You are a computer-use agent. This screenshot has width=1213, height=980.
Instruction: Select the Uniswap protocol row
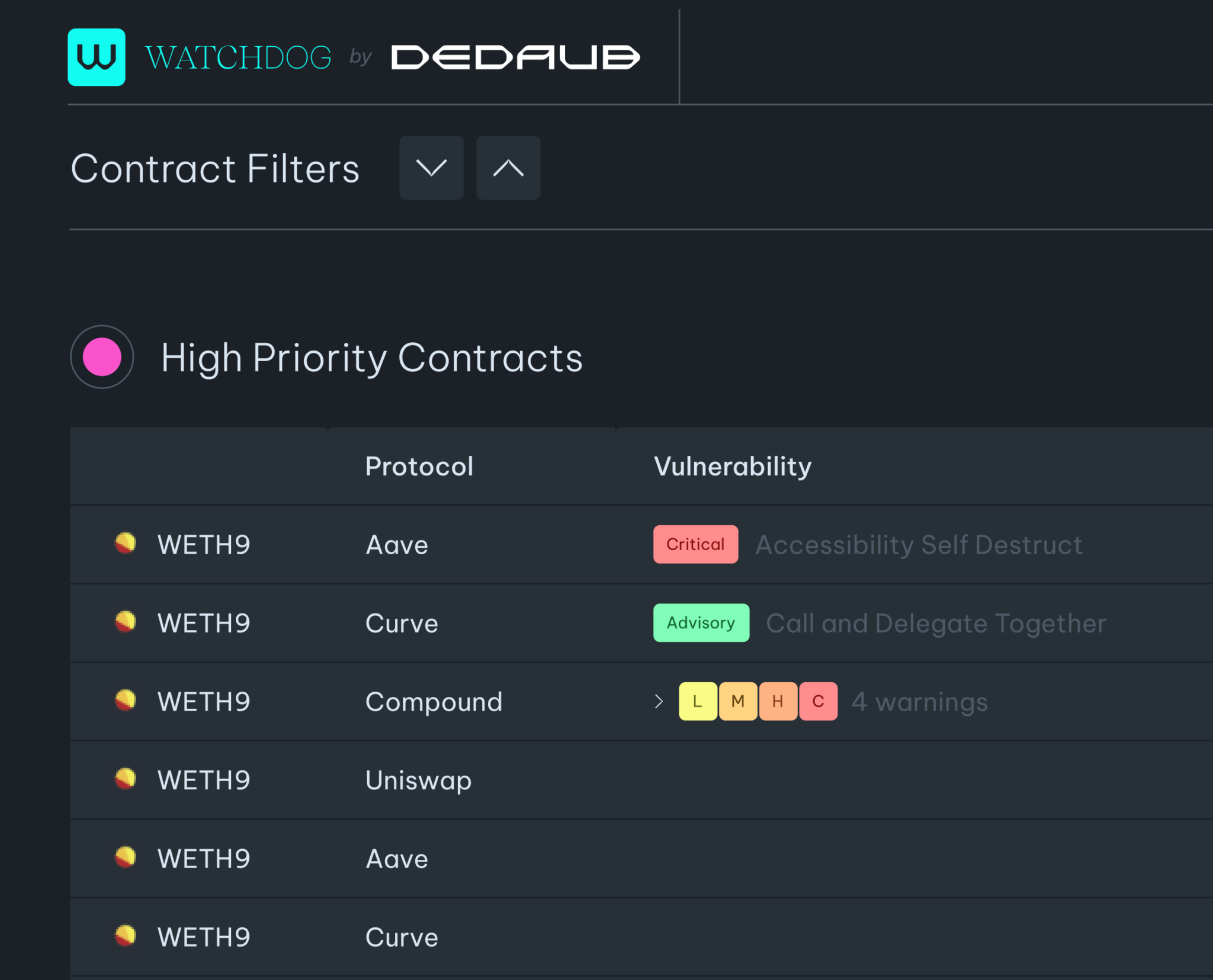tap(418, 780)
